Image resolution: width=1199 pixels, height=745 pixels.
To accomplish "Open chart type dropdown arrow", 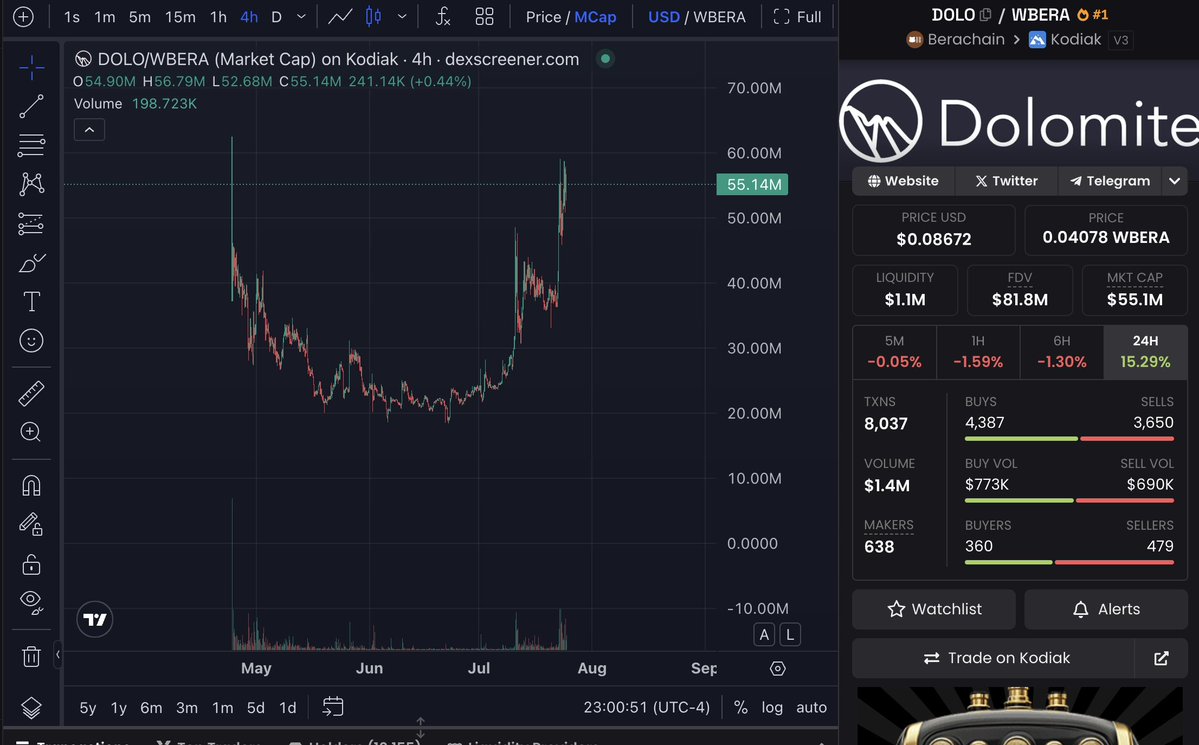I will (402, 17).
